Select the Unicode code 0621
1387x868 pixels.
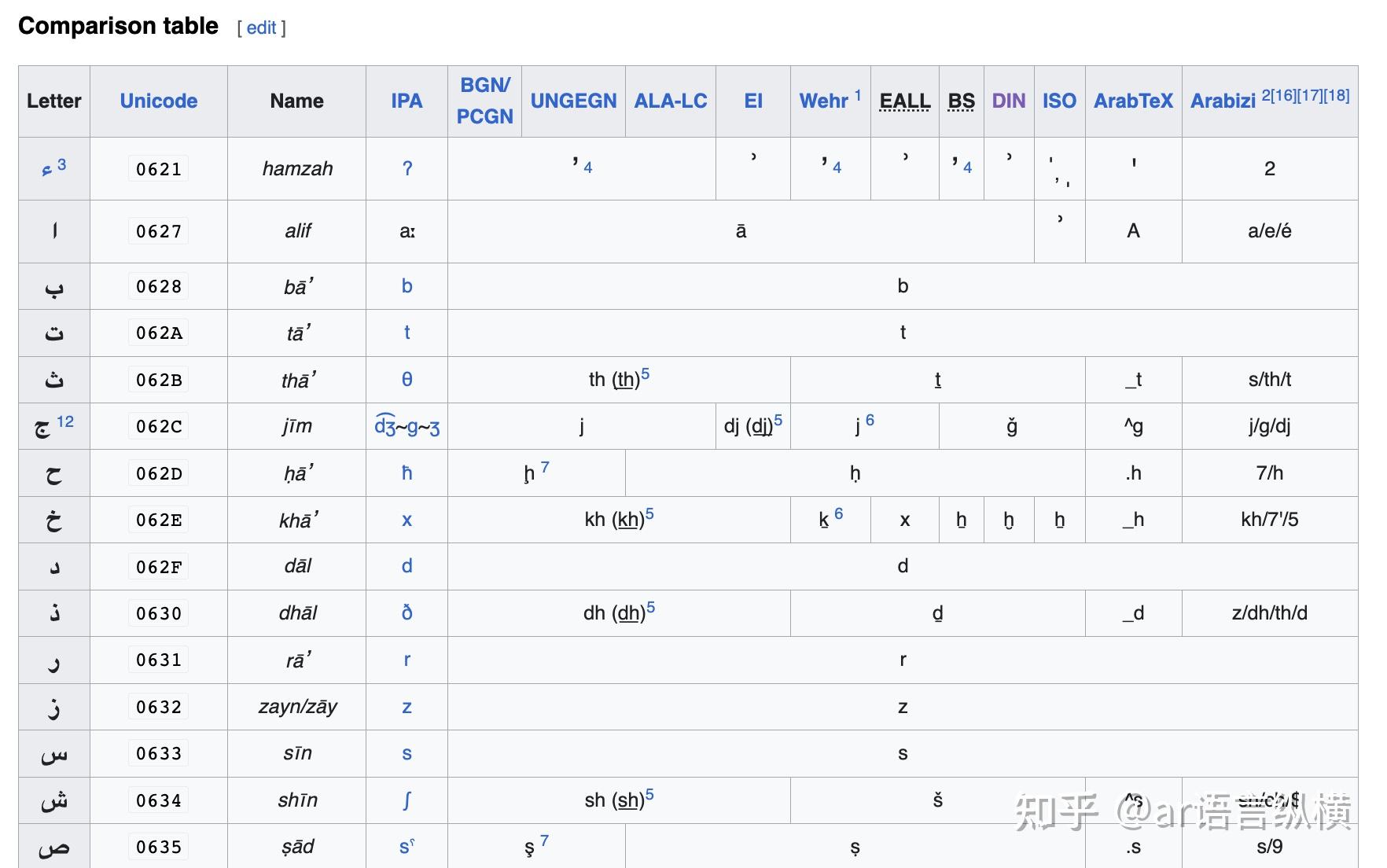[x=158, y=169]
